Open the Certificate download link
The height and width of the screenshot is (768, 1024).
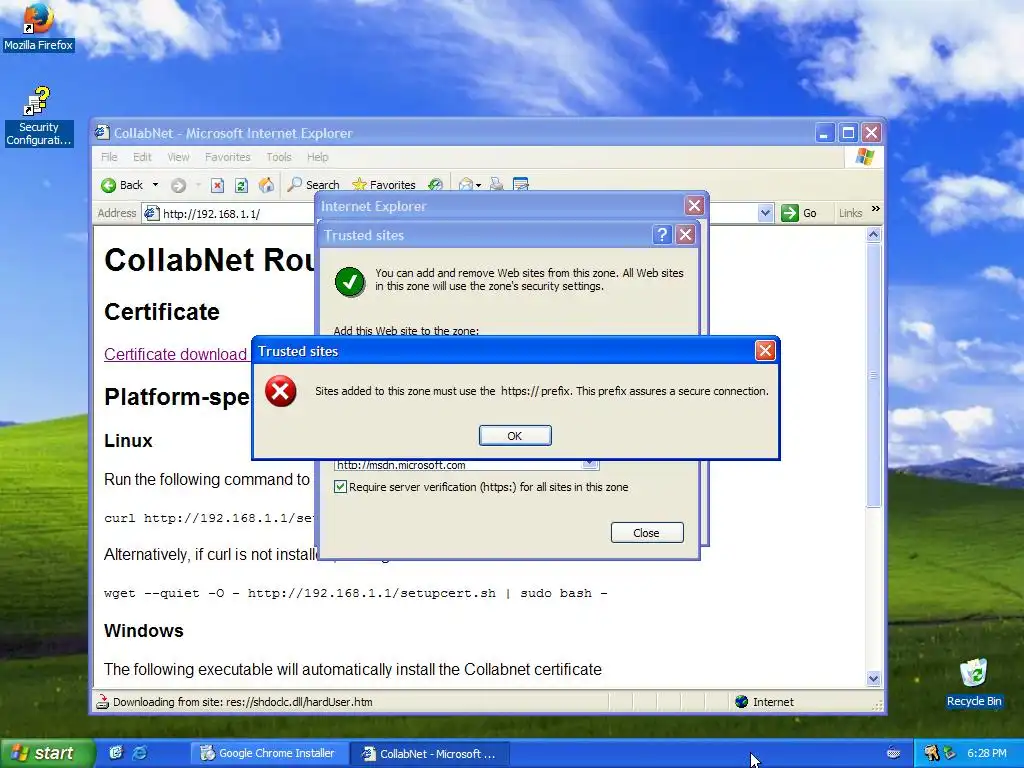(175, 355)
